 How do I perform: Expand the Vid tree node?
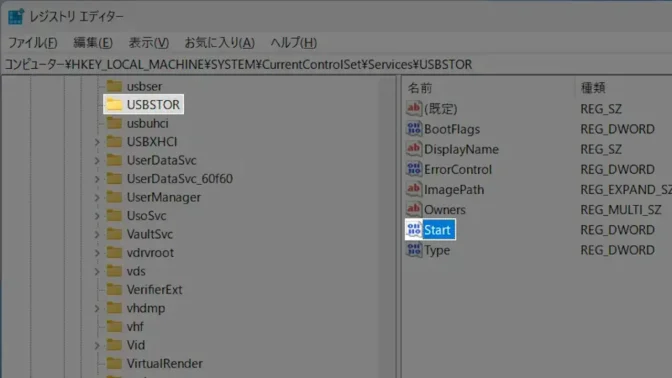tap(97, 345)
